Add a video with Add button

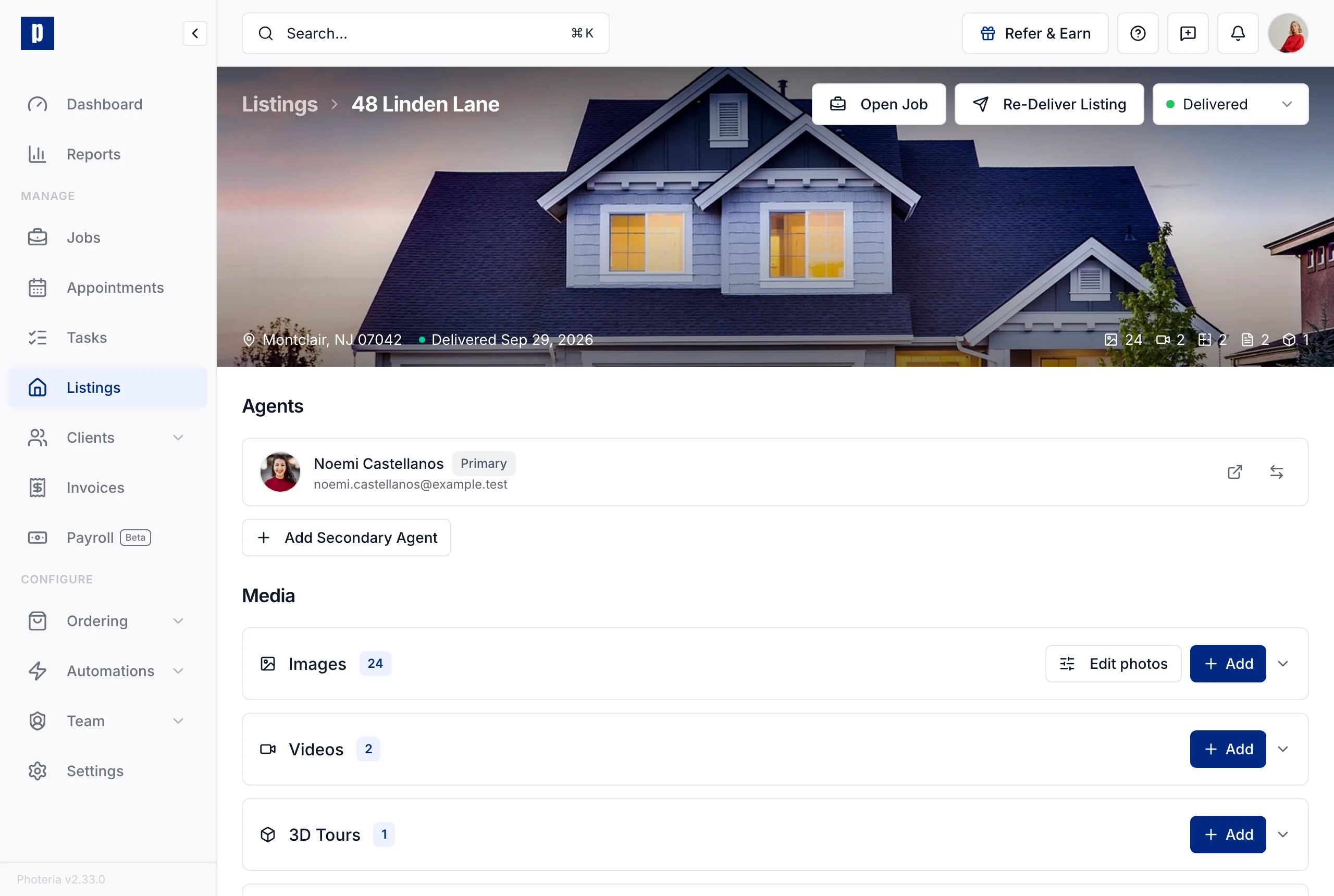1227,749
